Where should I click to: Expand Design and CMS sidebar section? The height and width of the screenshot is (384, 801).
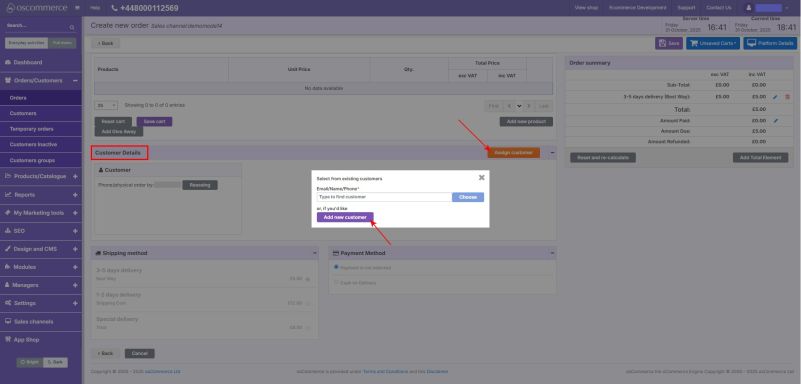pos(75,249)
